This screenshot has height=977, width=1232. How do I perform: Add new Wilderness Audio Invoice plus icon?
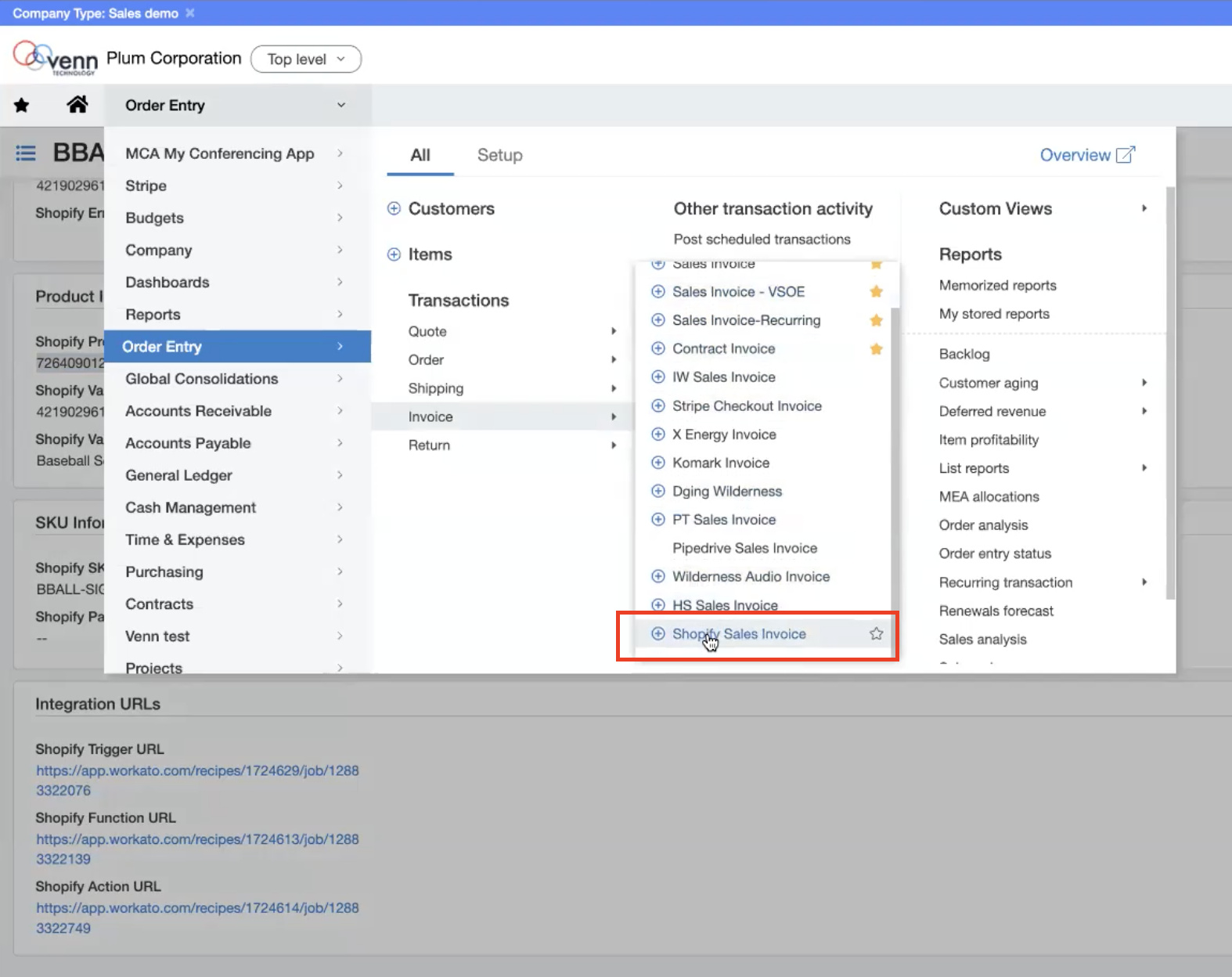658,576
